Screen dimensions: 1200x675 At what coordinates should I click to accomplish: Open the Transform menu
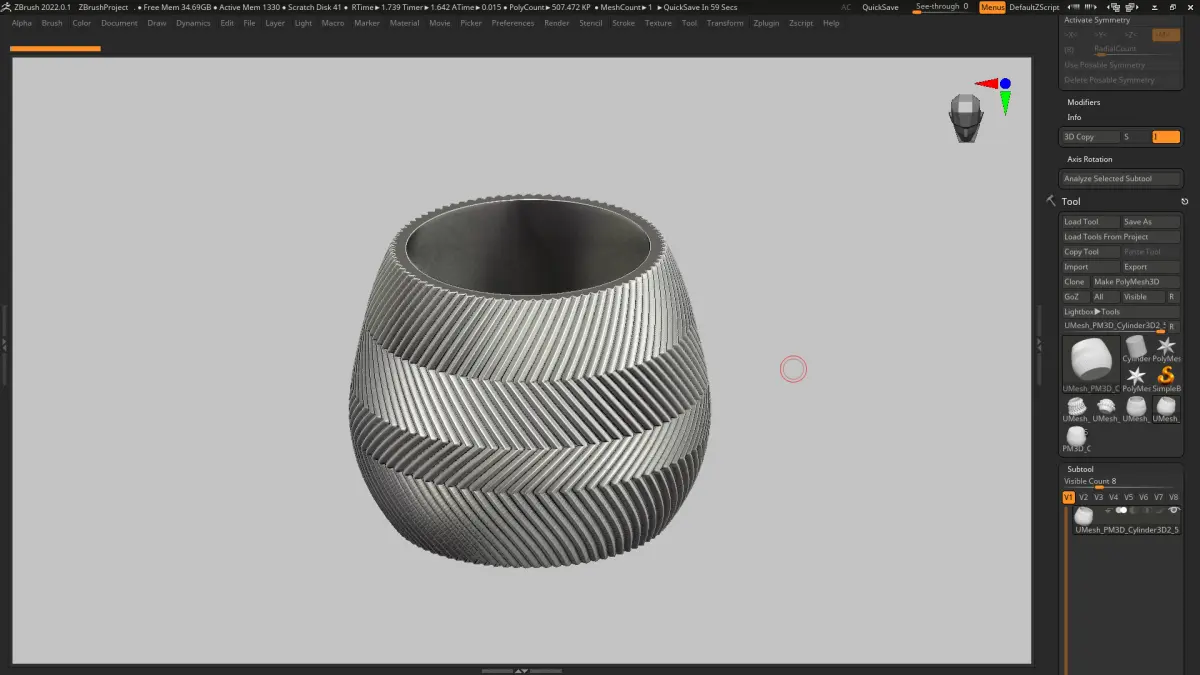(x=725, y=23)
